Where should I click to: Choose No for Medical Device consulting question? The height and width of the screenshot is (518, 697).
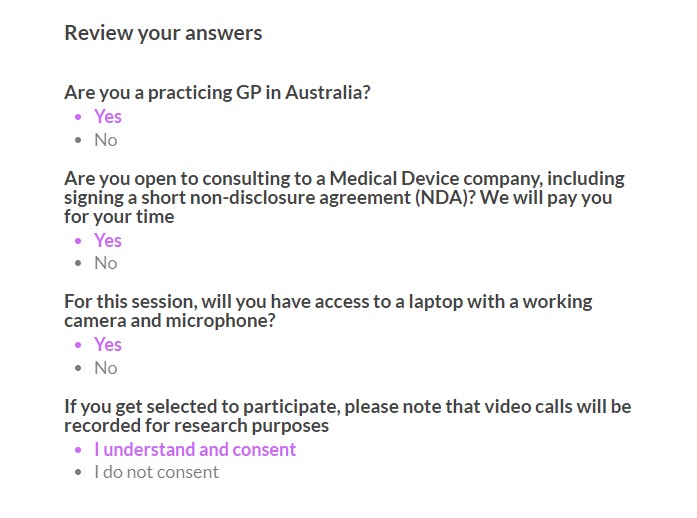(x=106, y=263)
